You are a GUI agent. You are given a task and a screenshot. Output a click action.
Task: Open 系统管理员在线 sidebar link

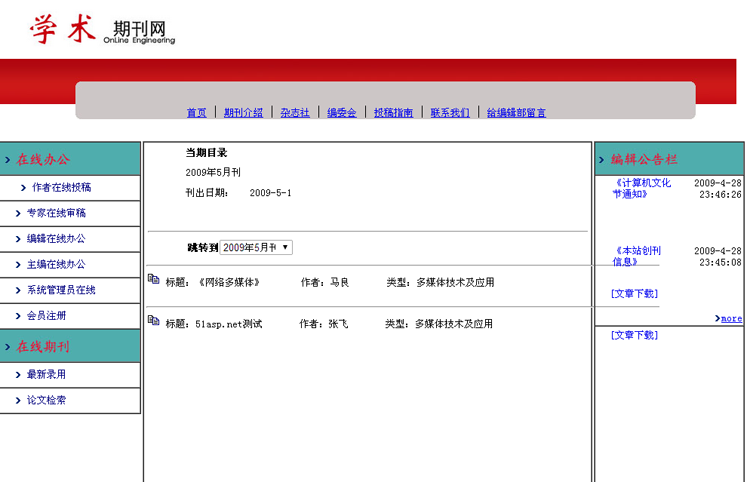coord(61,290)
